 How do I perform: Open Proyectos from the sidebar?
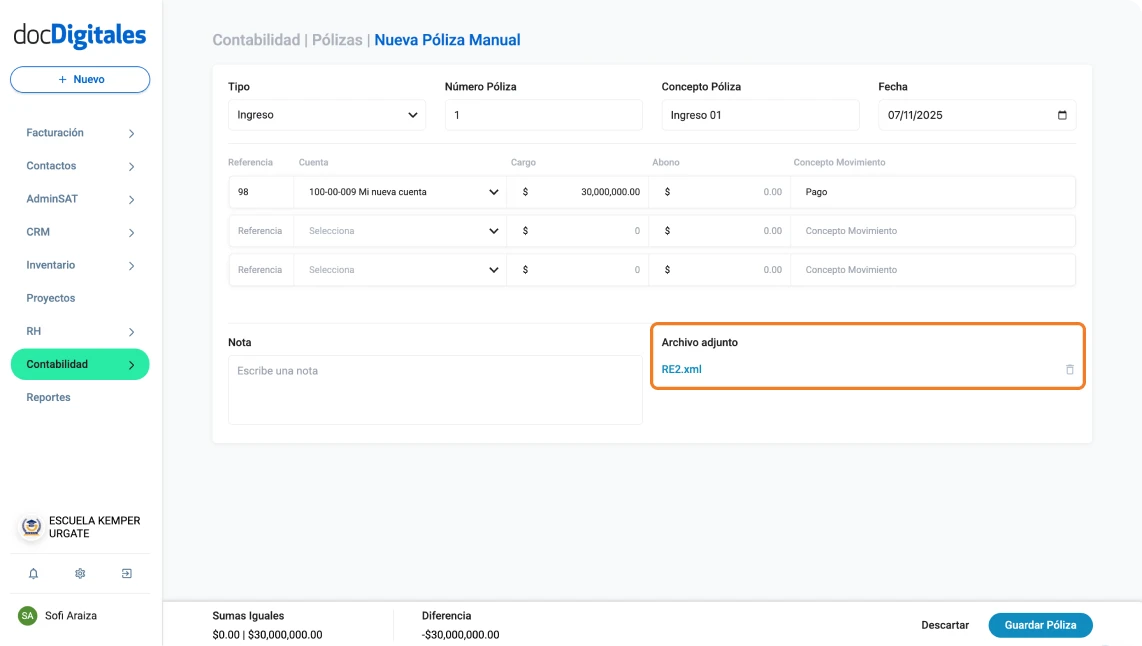pyautogui.click(x=51, y=298)
